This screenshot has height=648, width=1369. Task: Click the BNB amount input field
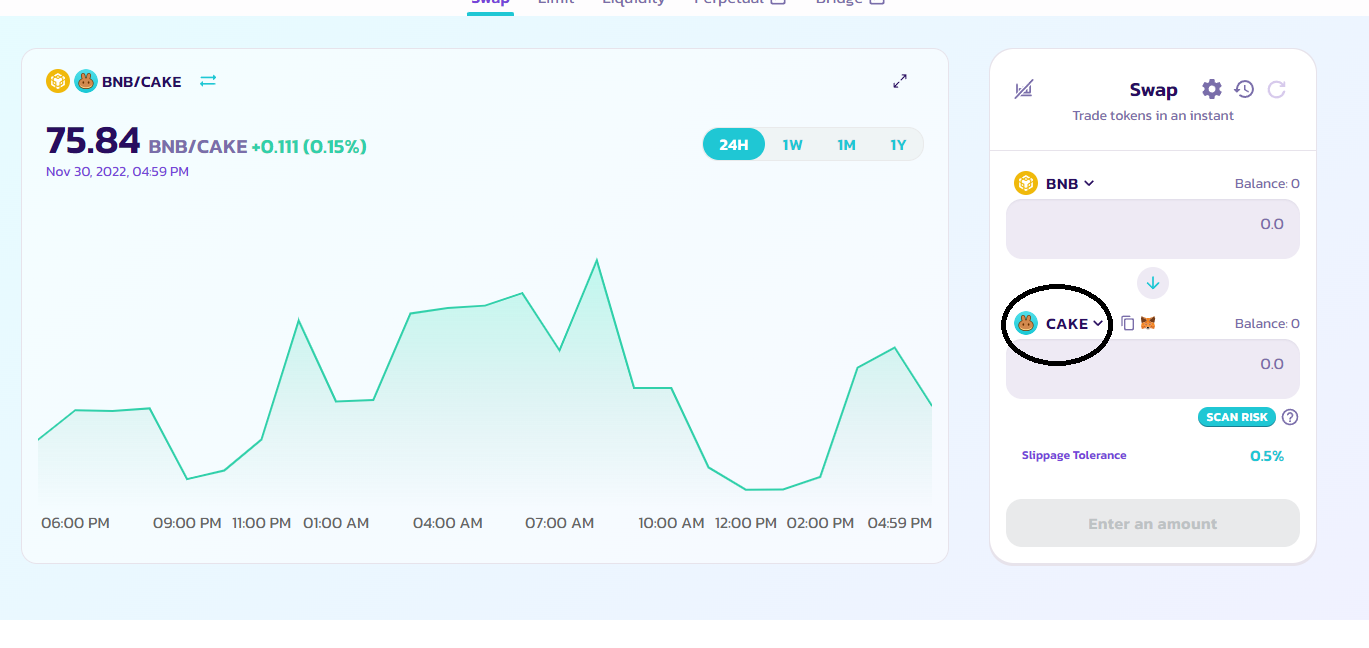point(1152,228)
